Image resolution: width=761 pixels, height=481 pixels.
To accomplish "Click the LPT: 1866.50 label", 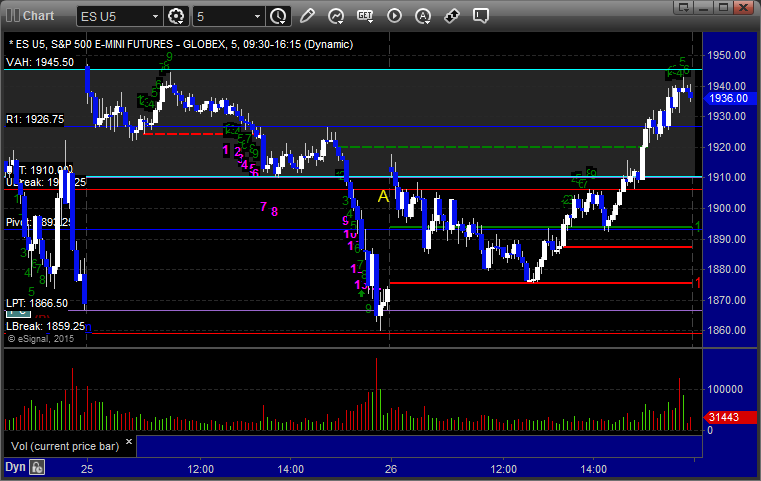I will pos(37,303).
